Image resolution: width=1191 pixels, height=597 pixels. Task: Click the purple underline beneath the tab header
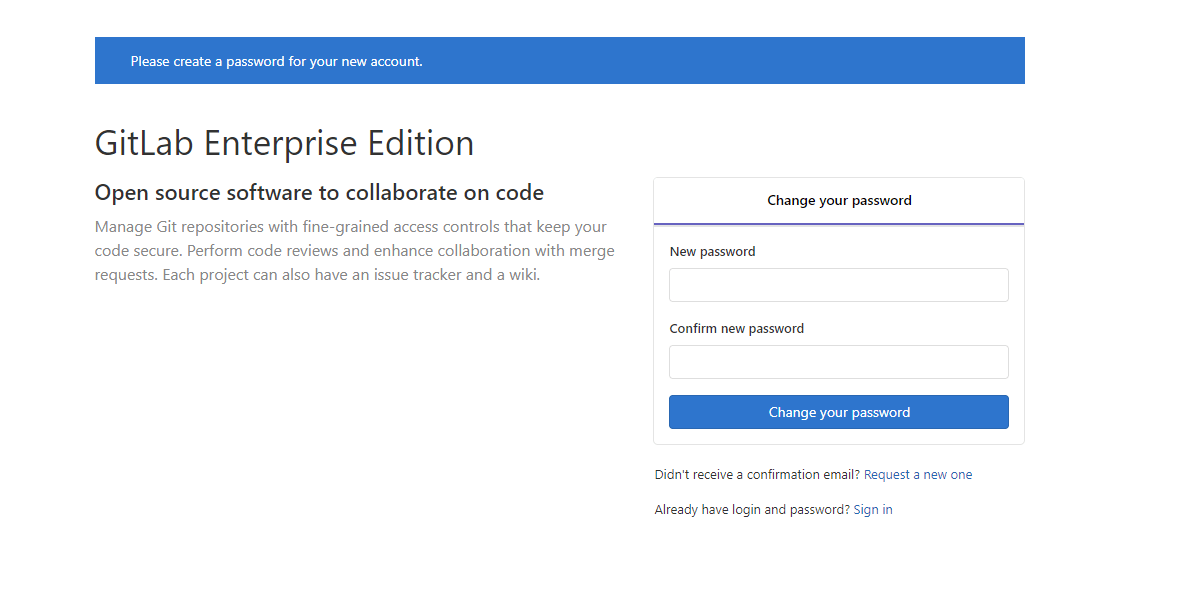coord(839,224)
